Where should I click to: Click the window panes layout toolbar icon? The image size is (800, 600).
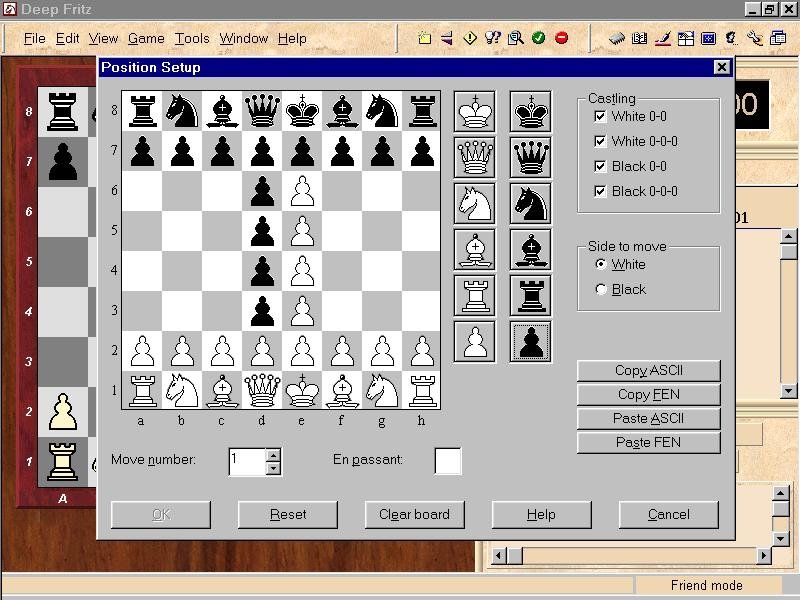click(685, 38)
